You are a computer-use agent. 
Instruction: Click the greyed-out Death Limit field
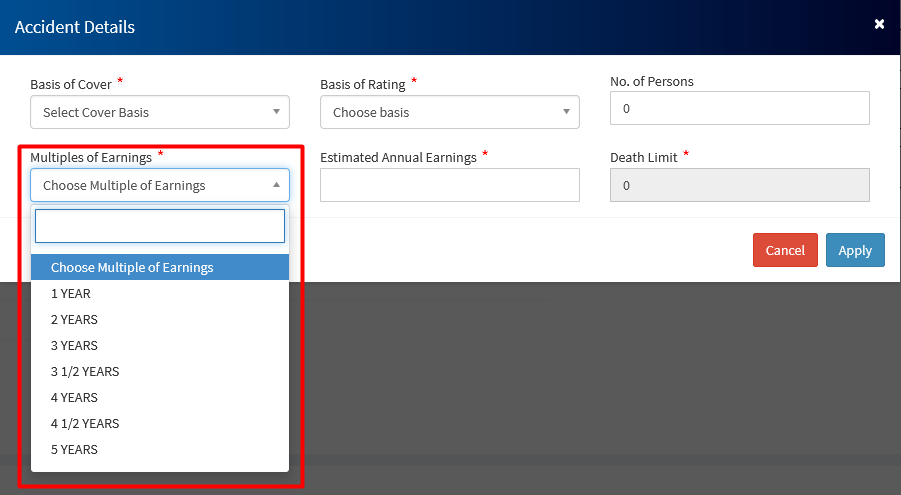[x=739, y=185]
